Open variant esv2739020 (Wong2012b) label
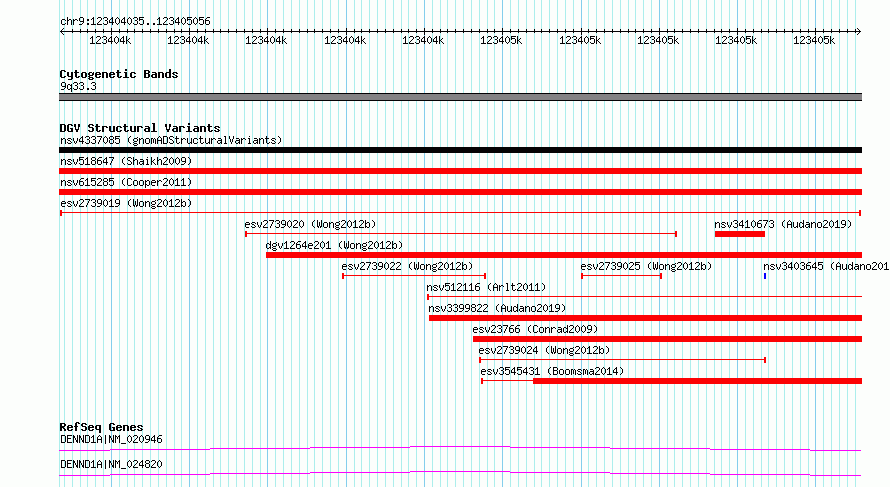Screen dimensions: 890x487 coord(310,224)
